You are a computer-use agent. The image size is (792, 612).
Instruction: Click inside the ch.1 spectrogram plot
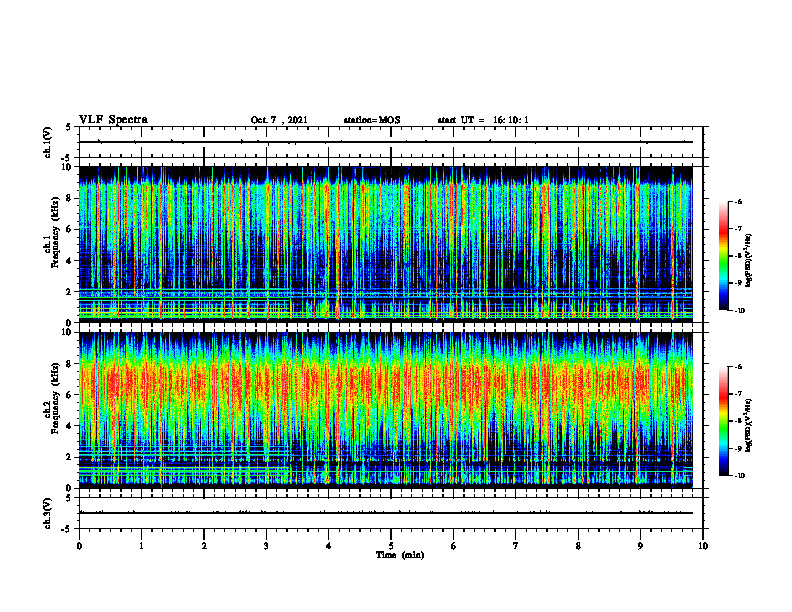(386, 244)
